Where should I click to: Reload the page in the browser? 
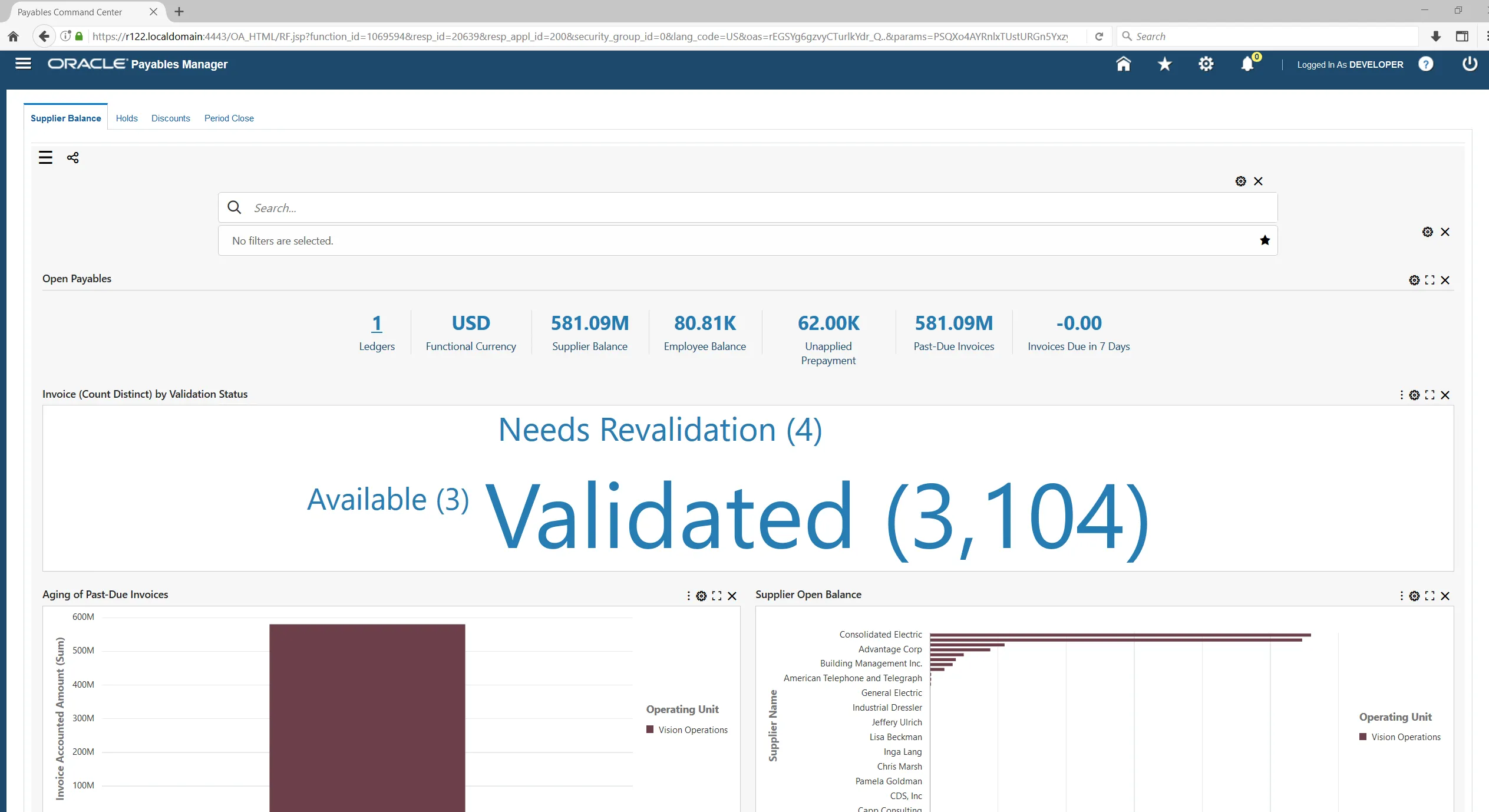tap(1099, 36)
